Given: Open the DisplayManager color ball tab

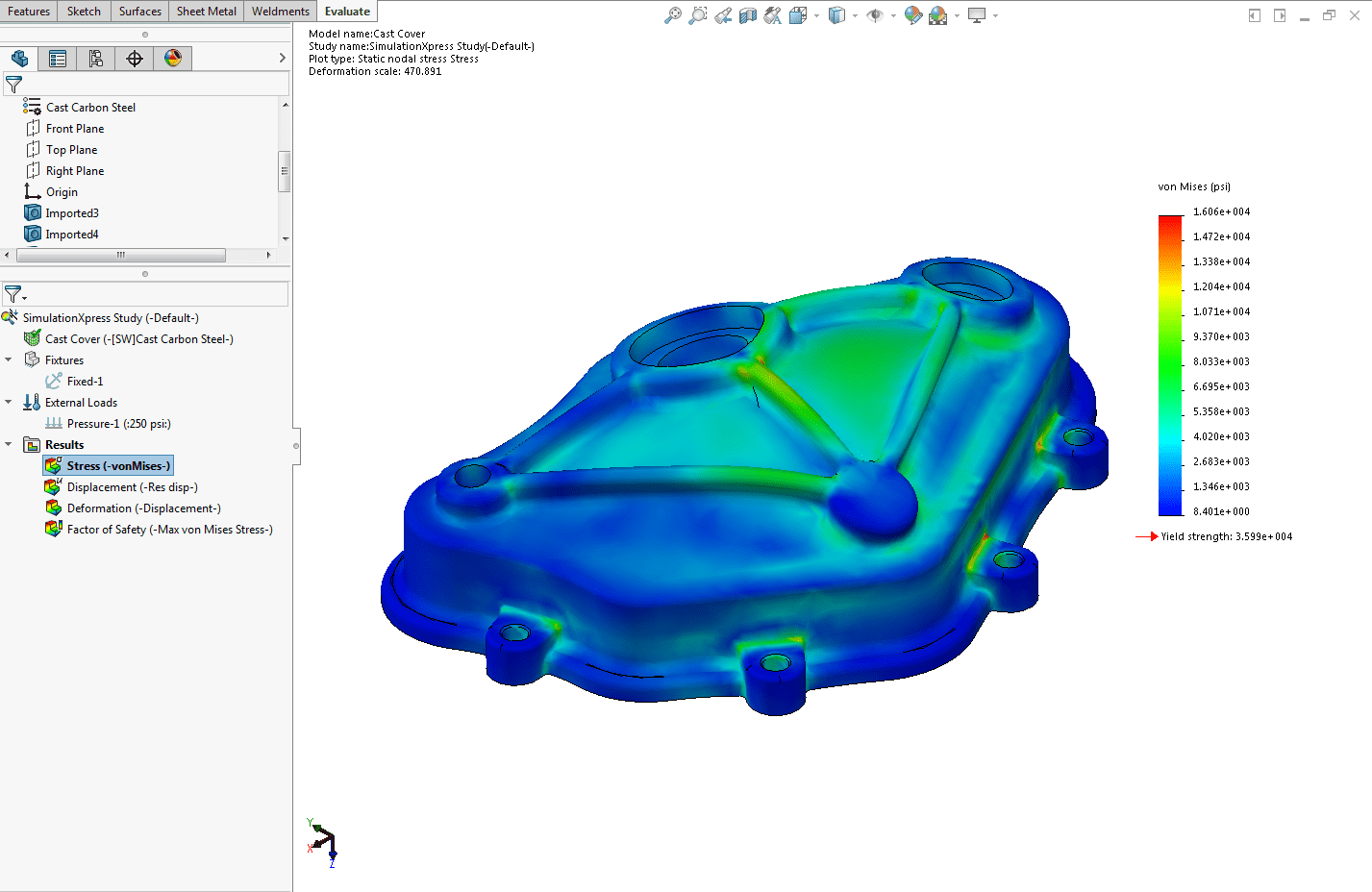Looking at the screenshot, I should pyautogui.click(x=173, y=59).
